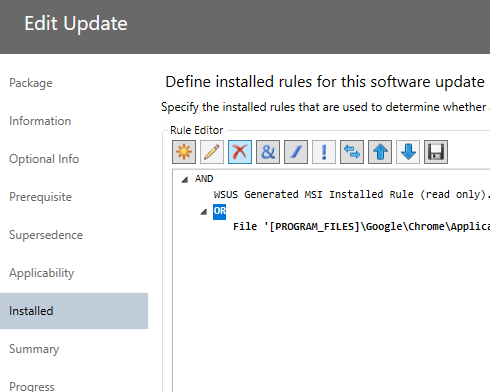Select the highlighted OR rule node

[220, 211]
